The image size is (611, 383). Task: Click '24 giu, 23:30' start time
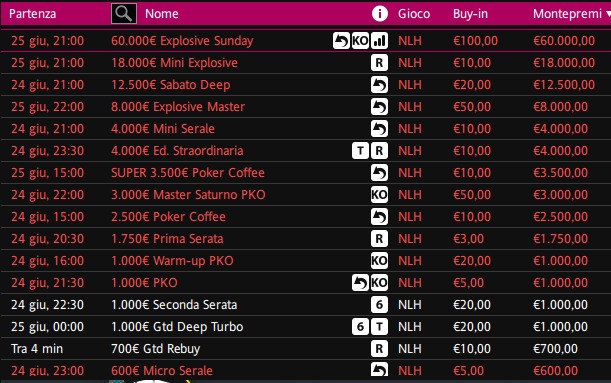point(47,151)
